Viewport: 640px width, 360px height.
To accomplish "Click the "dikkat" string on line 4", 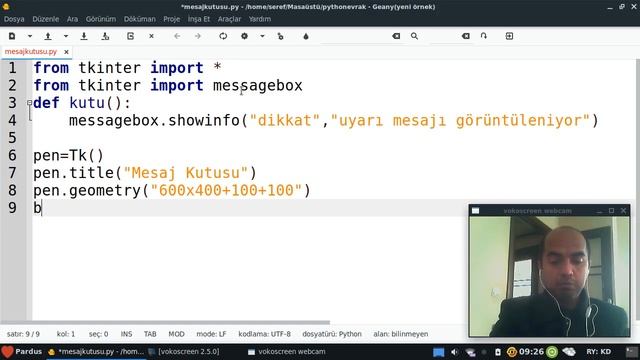I will [285, 121].
